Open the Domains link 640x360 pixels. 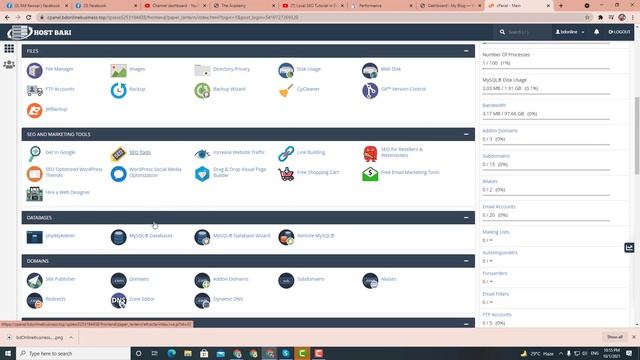[x=139, y=279]
